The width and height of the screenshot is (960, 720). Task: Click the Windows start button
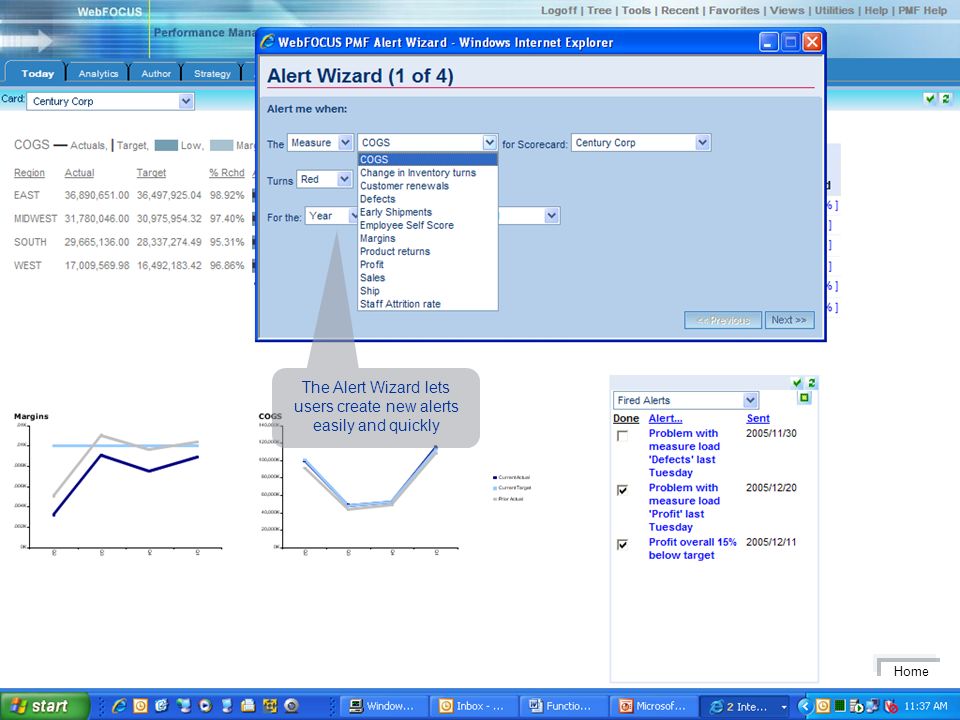point(44,706)
